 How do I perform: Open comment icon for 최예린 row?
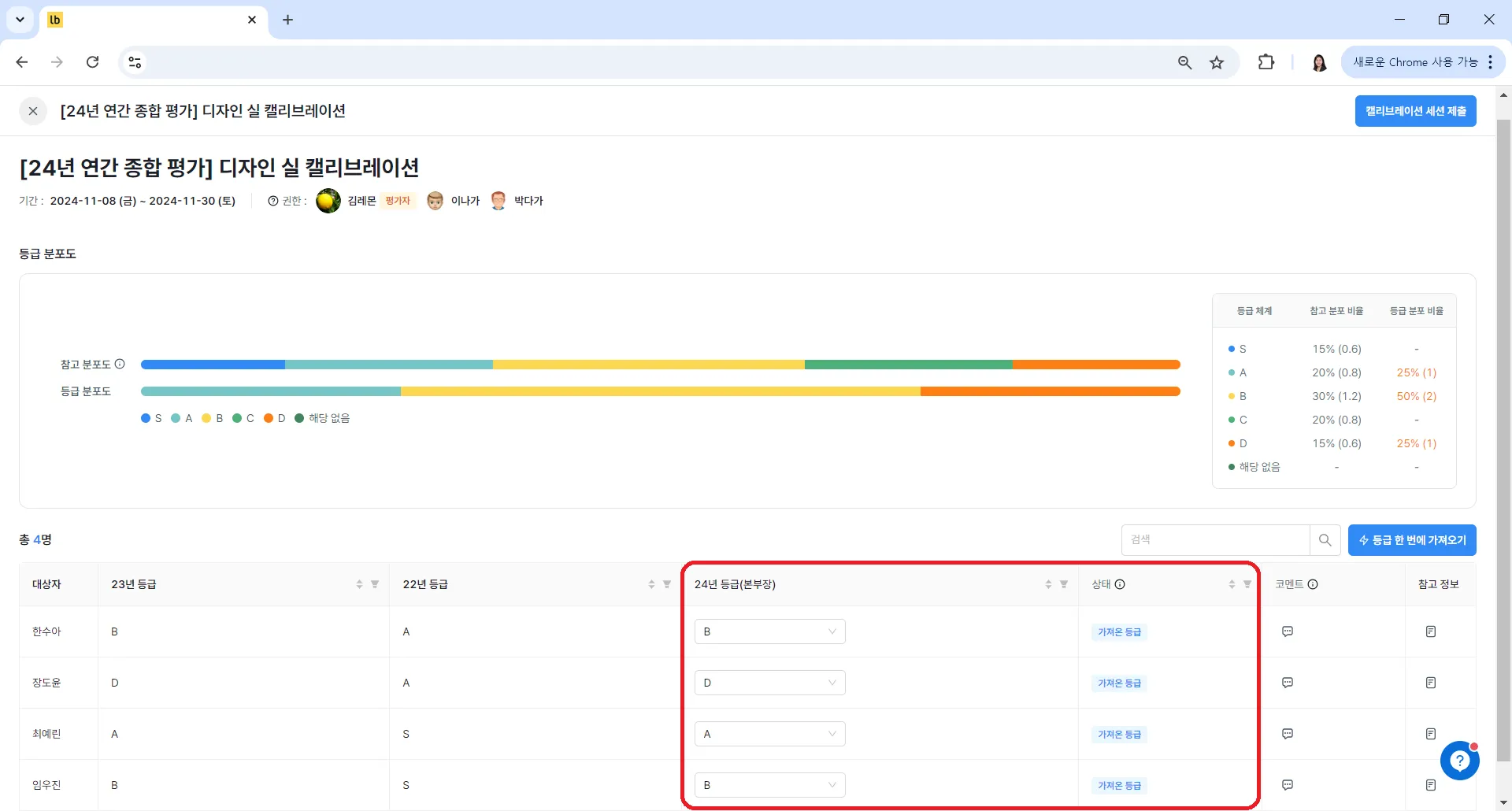(1288, 734)
